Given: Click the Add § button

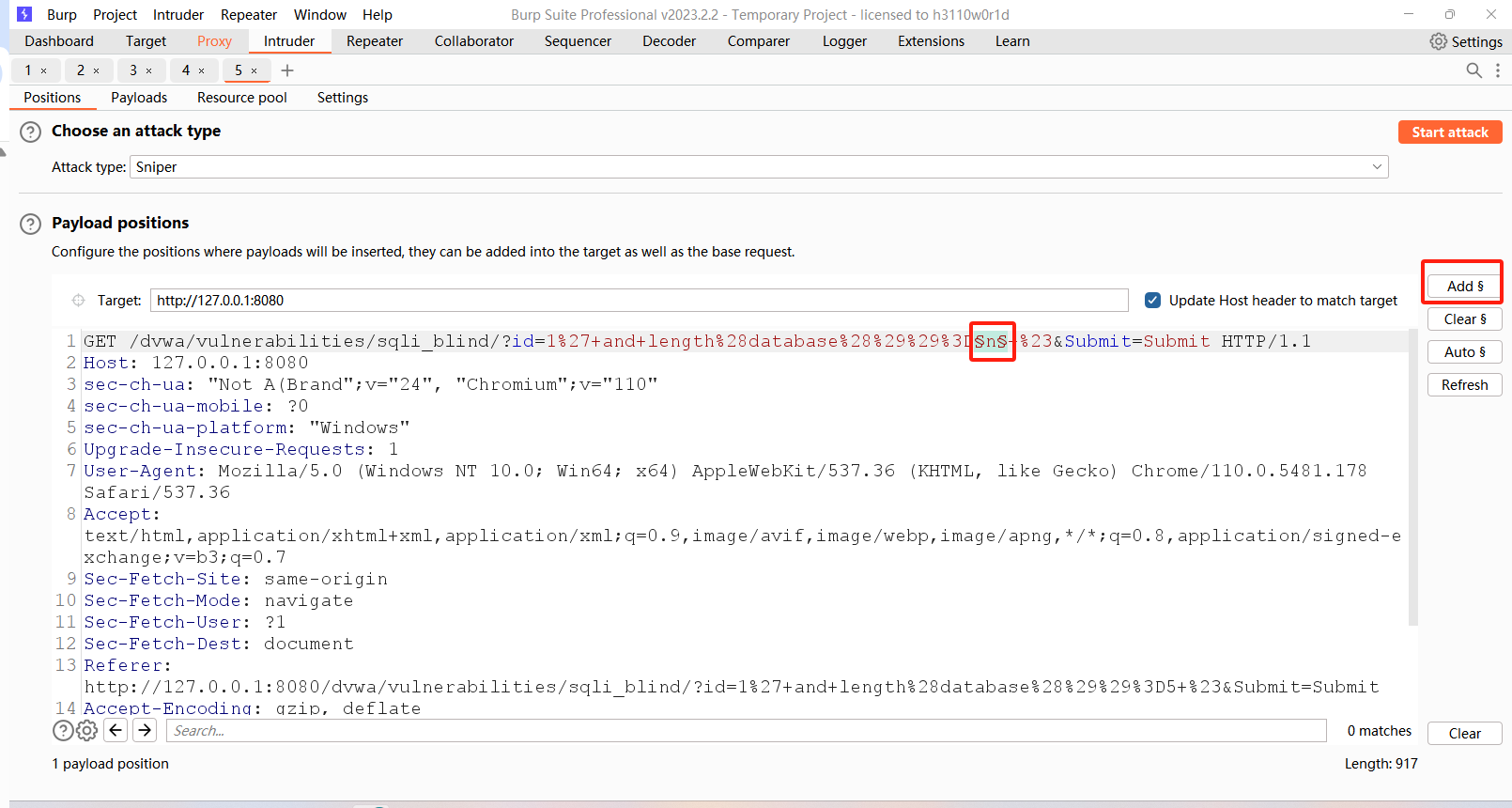Looking at the screenshot, I should pos(1465,287).
